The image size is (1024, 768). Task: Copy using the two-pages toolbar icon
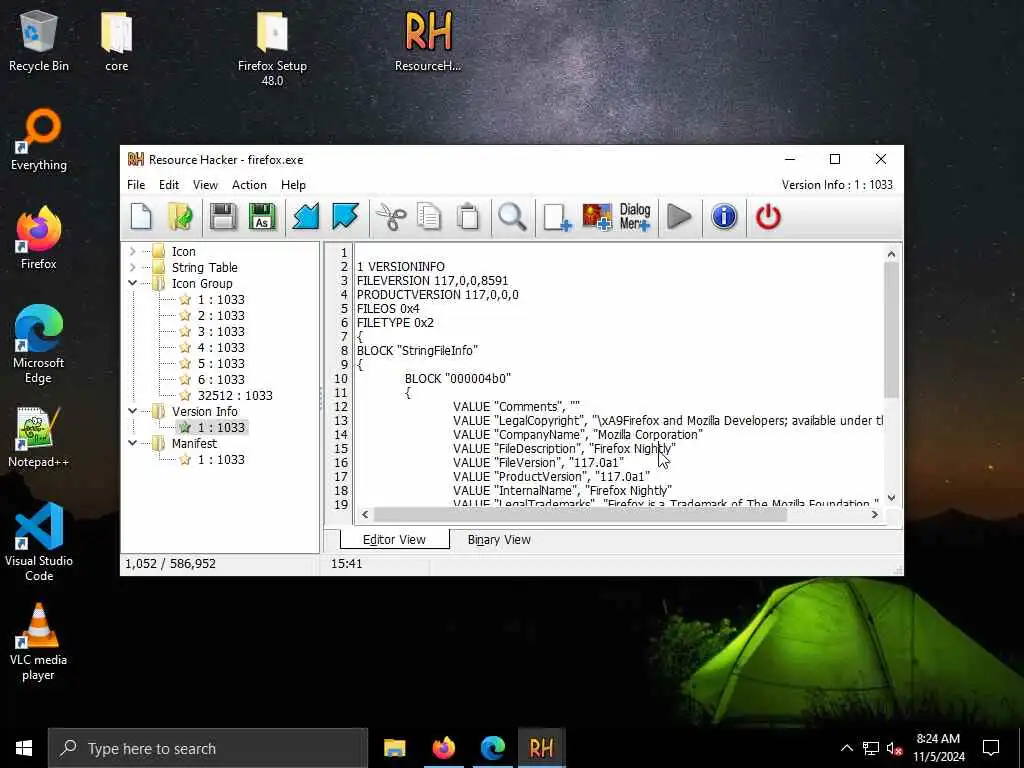pyautogui.click(x=429, y=217)
